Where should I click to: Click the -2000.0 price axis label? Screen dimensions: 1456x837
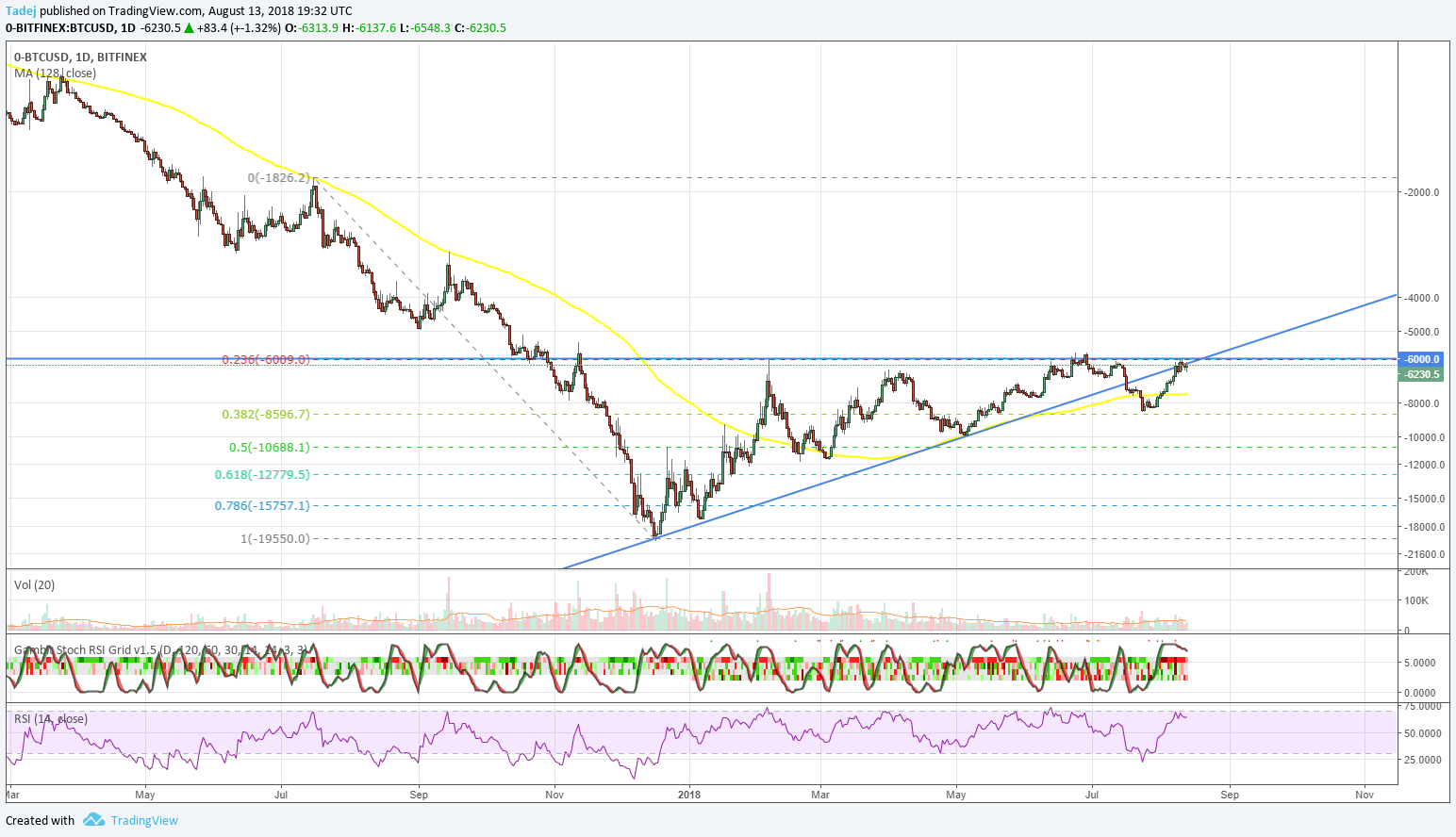click(x=1422, y=192)
